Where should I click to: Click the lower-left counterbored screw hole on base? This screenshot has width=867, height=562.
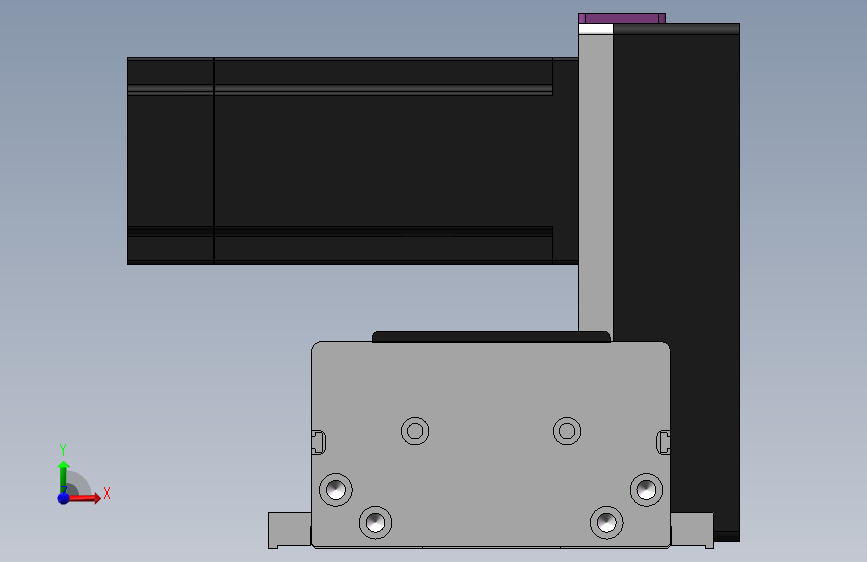[375, 522]
